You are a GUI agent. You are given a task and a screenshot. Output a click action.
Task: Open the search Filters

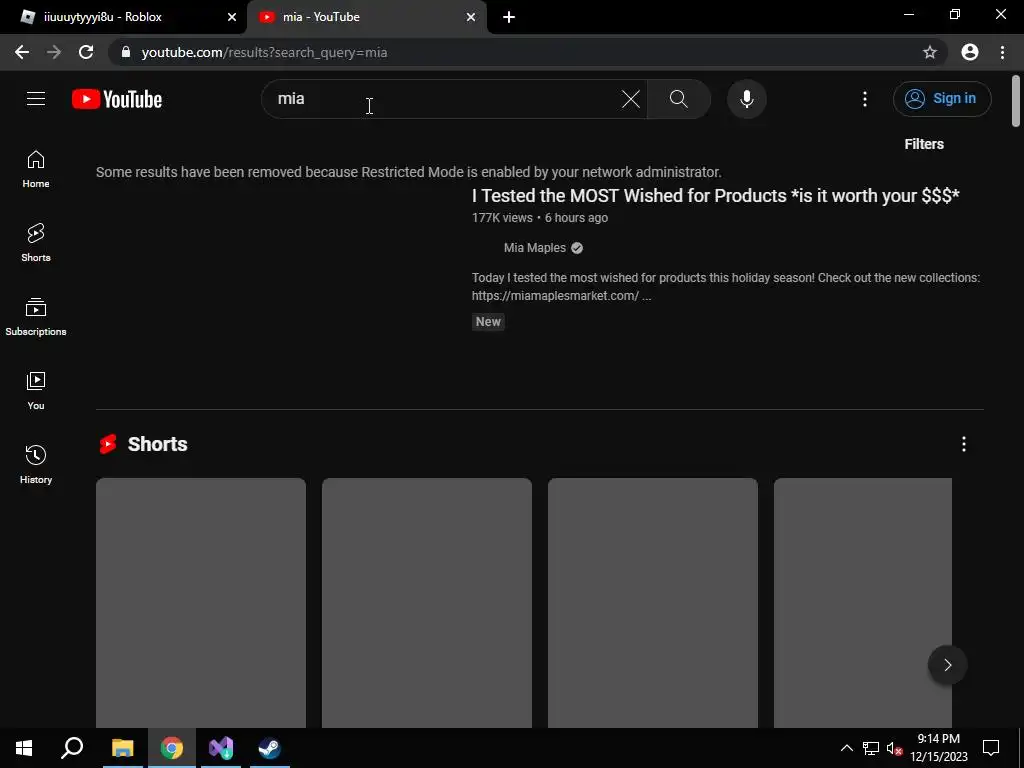coord(923,144)
